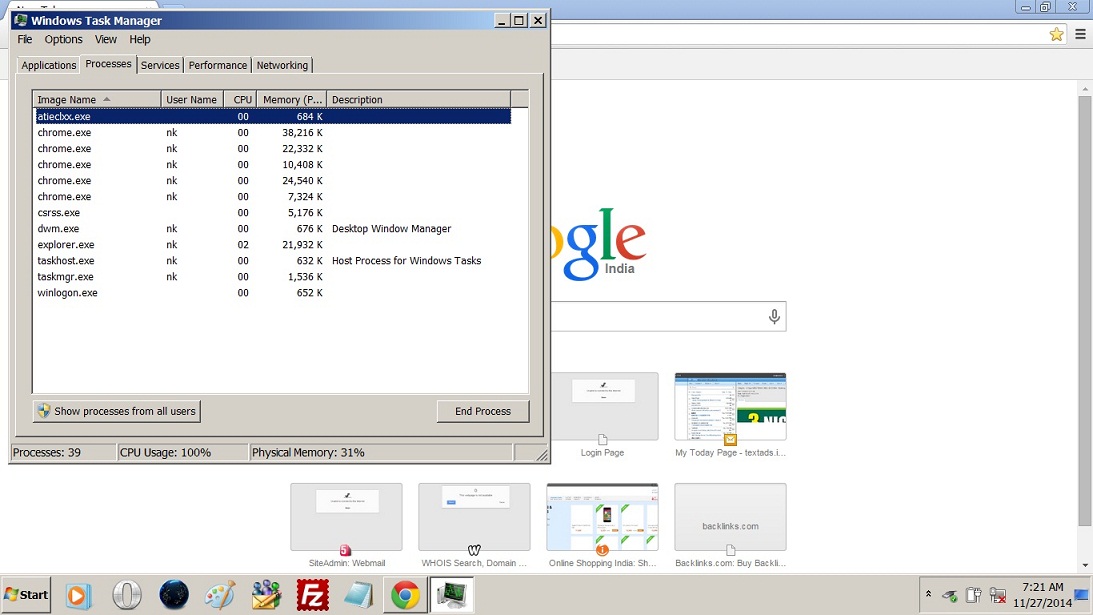
Task: Open the Opera browser taskbar icon
Action: click(x=126, y=595)
